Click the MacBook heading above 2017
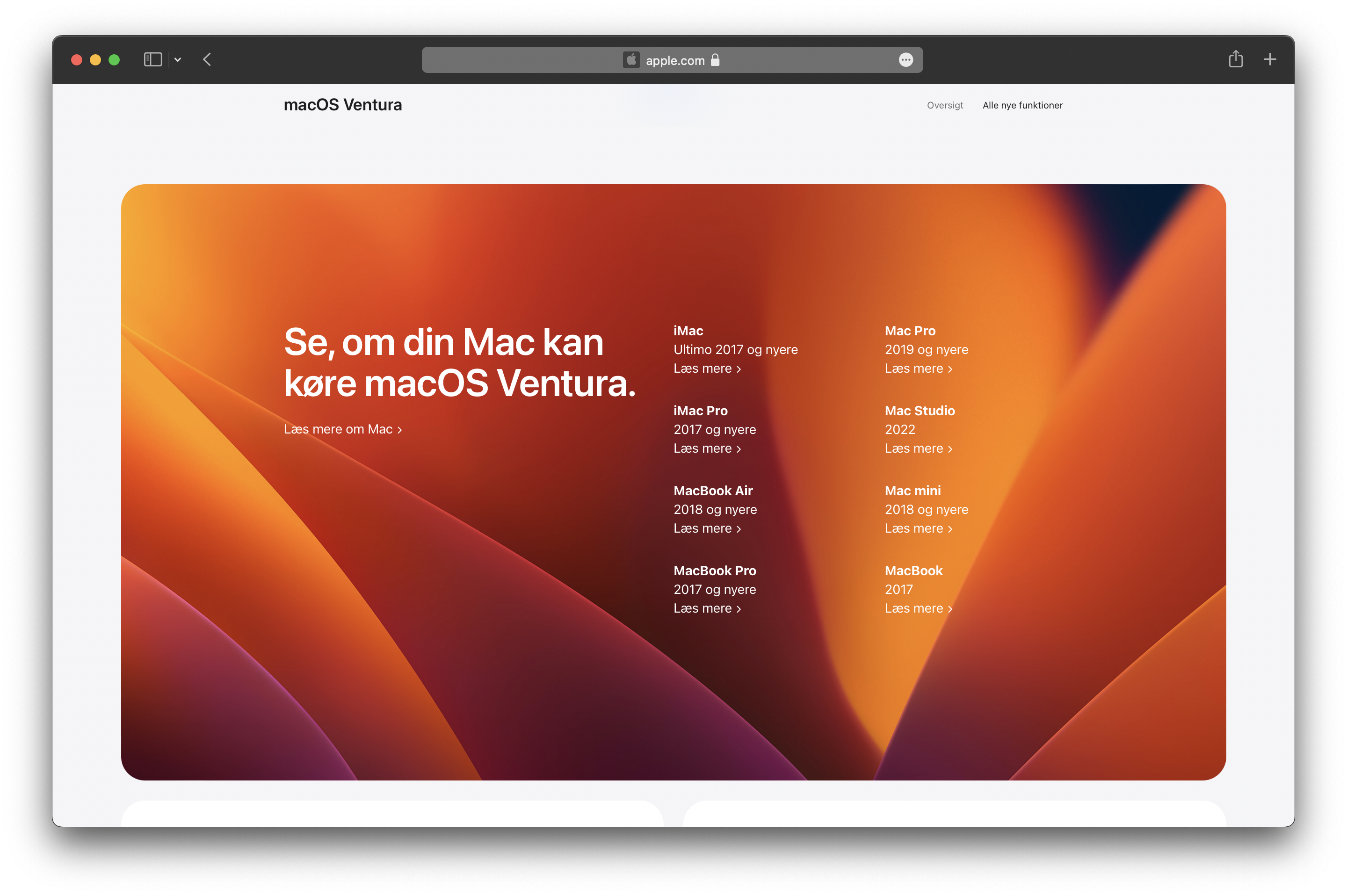The width and height of the screenshot is (1347, 896). (913, 571)
